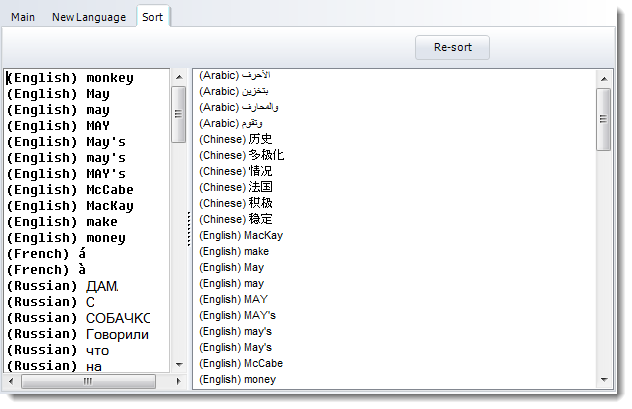
Task: Click left list's scroll up arrow
Action: (x=178, y=76)
